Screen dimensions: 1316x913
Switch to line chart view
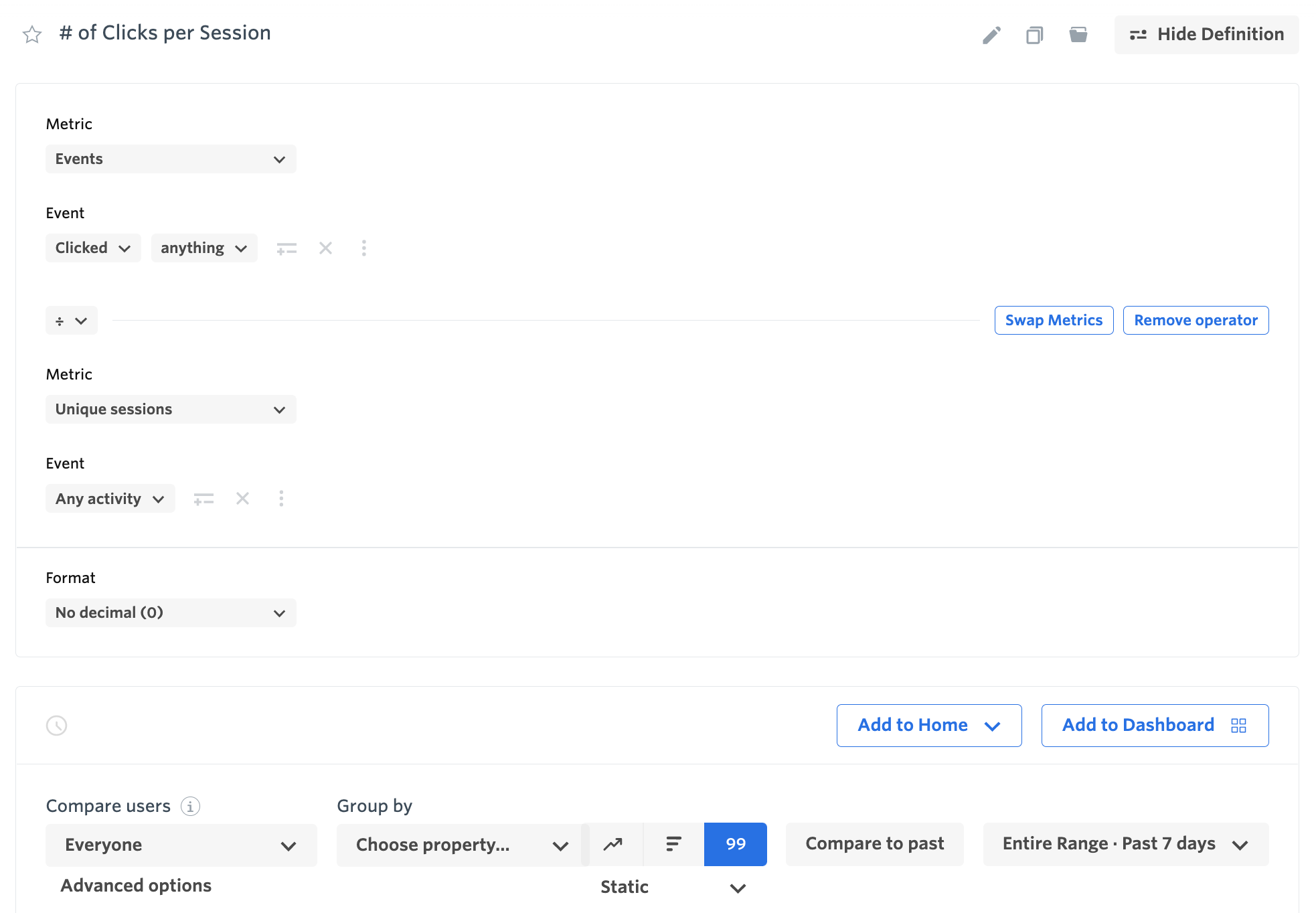pos(613,844)
